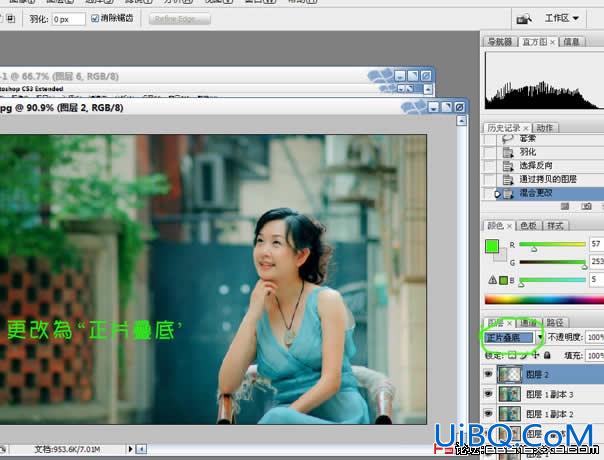The image size is (604, 460).
Task: Lock transparent pixels in Layers panel
Action: click(512, 355)
